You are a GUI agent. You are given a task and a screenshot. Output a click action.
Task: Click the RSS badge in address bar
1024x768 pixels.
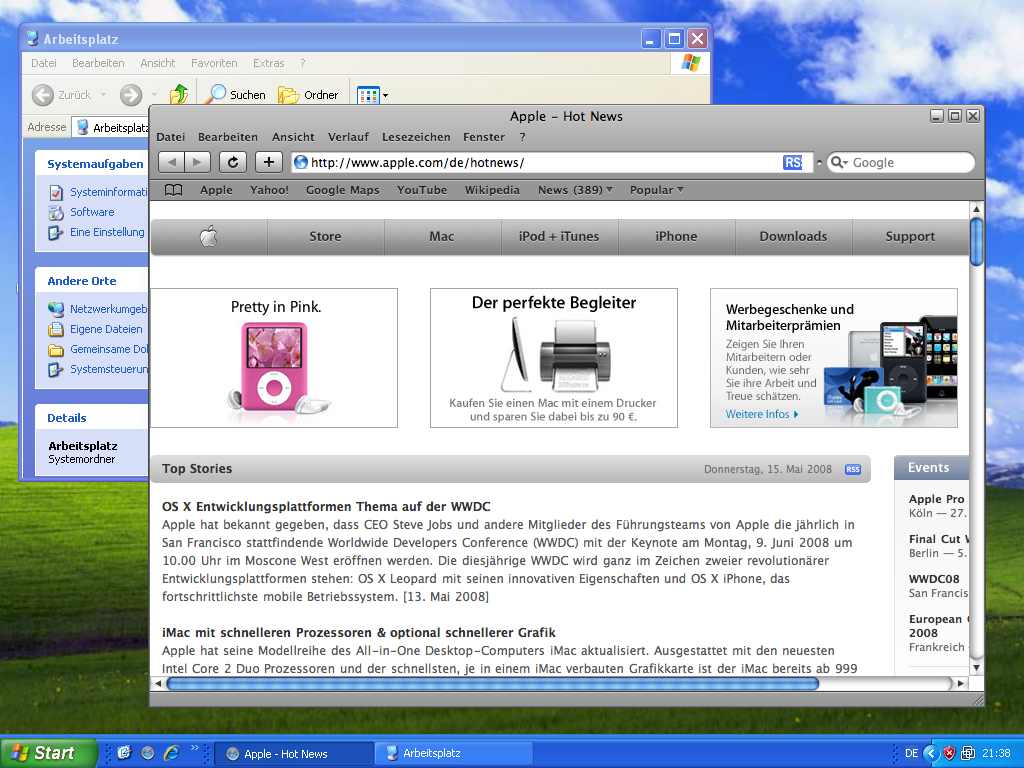tap(792, 163)
